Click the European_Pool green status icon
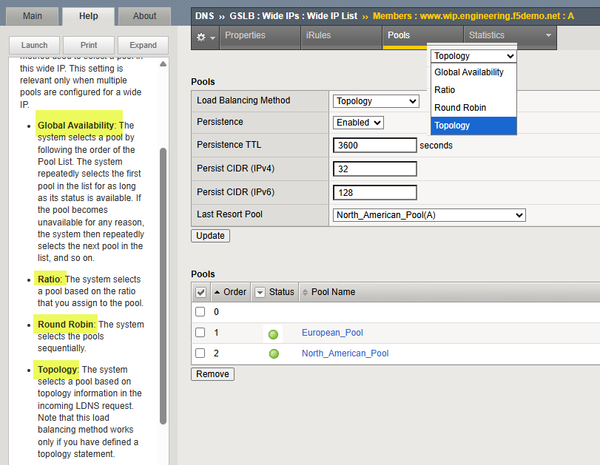The height and width of the screenshot is (465, 600). click(272, 333)
